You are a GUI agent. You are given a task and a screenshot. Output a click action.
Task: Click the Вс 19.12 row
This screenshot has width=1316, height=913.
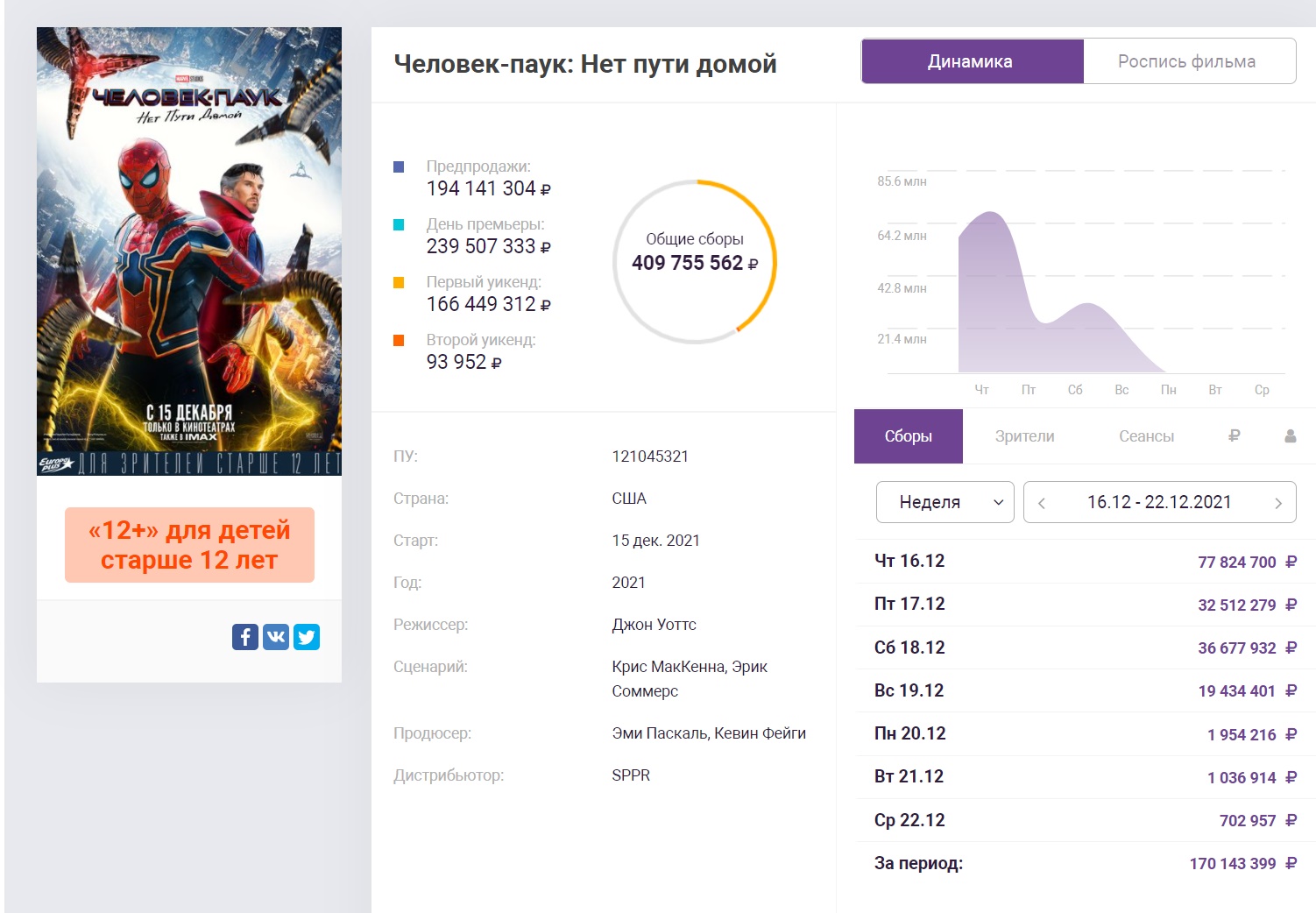[x=1085, y=690]
